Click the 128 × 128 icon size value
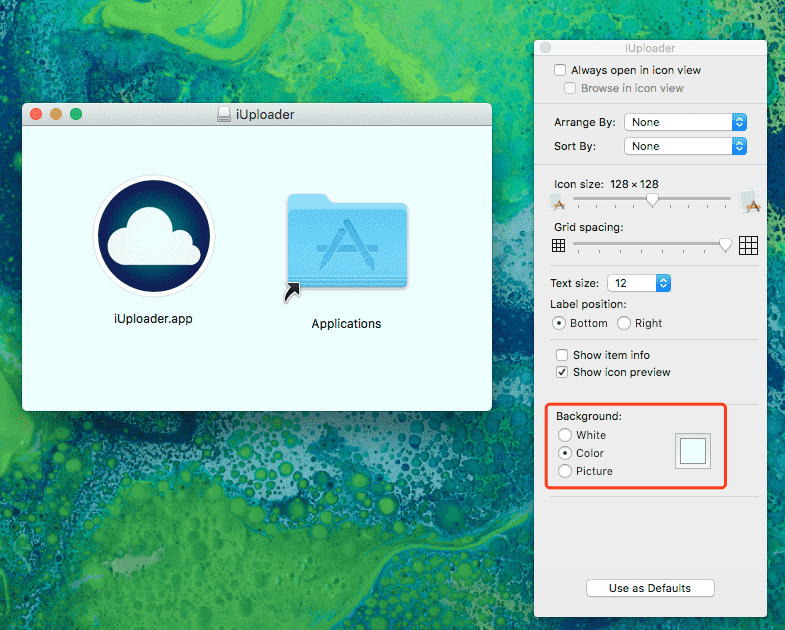 634,184
